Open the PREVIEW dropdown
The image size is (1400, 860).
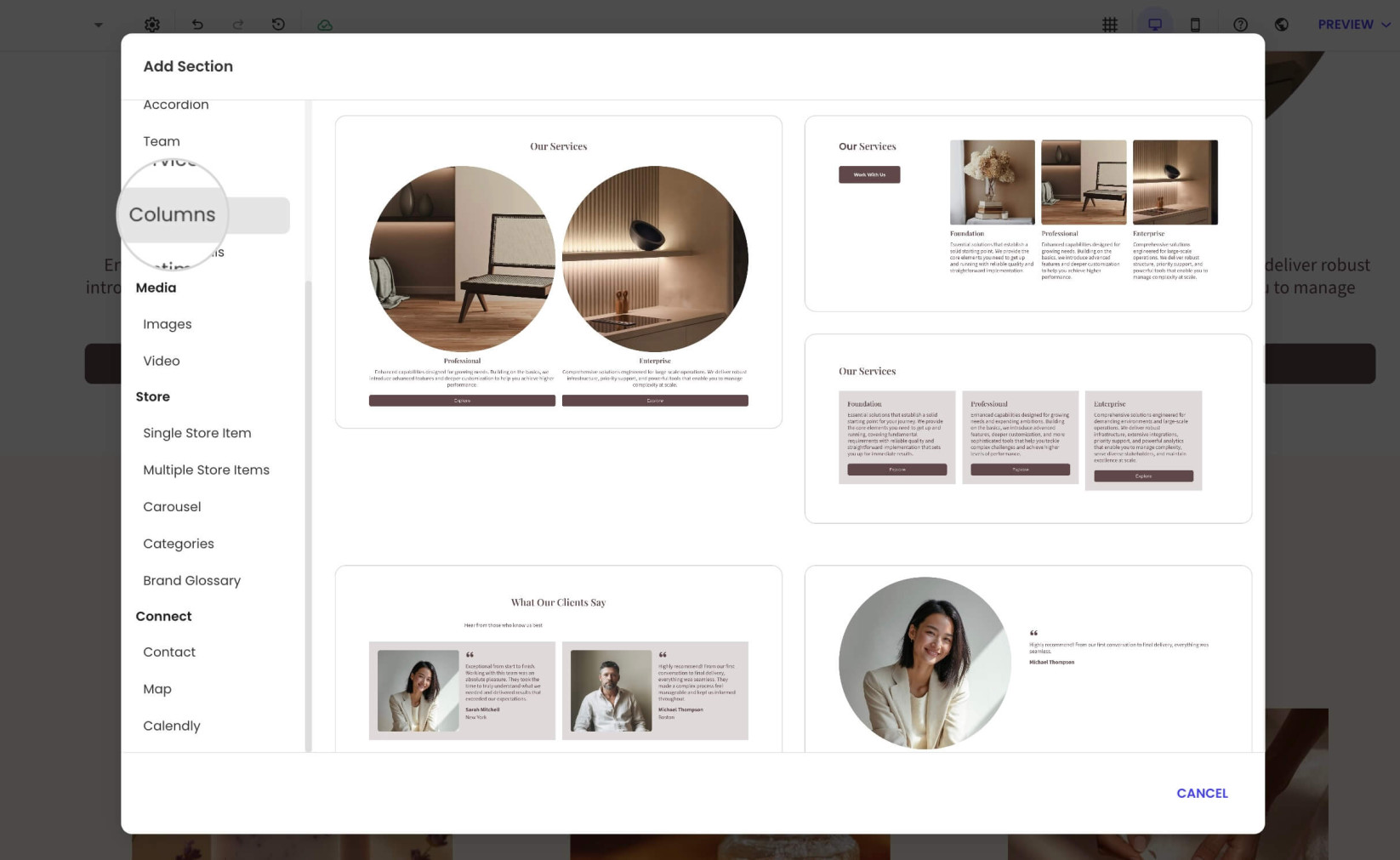pos(1354,25)
